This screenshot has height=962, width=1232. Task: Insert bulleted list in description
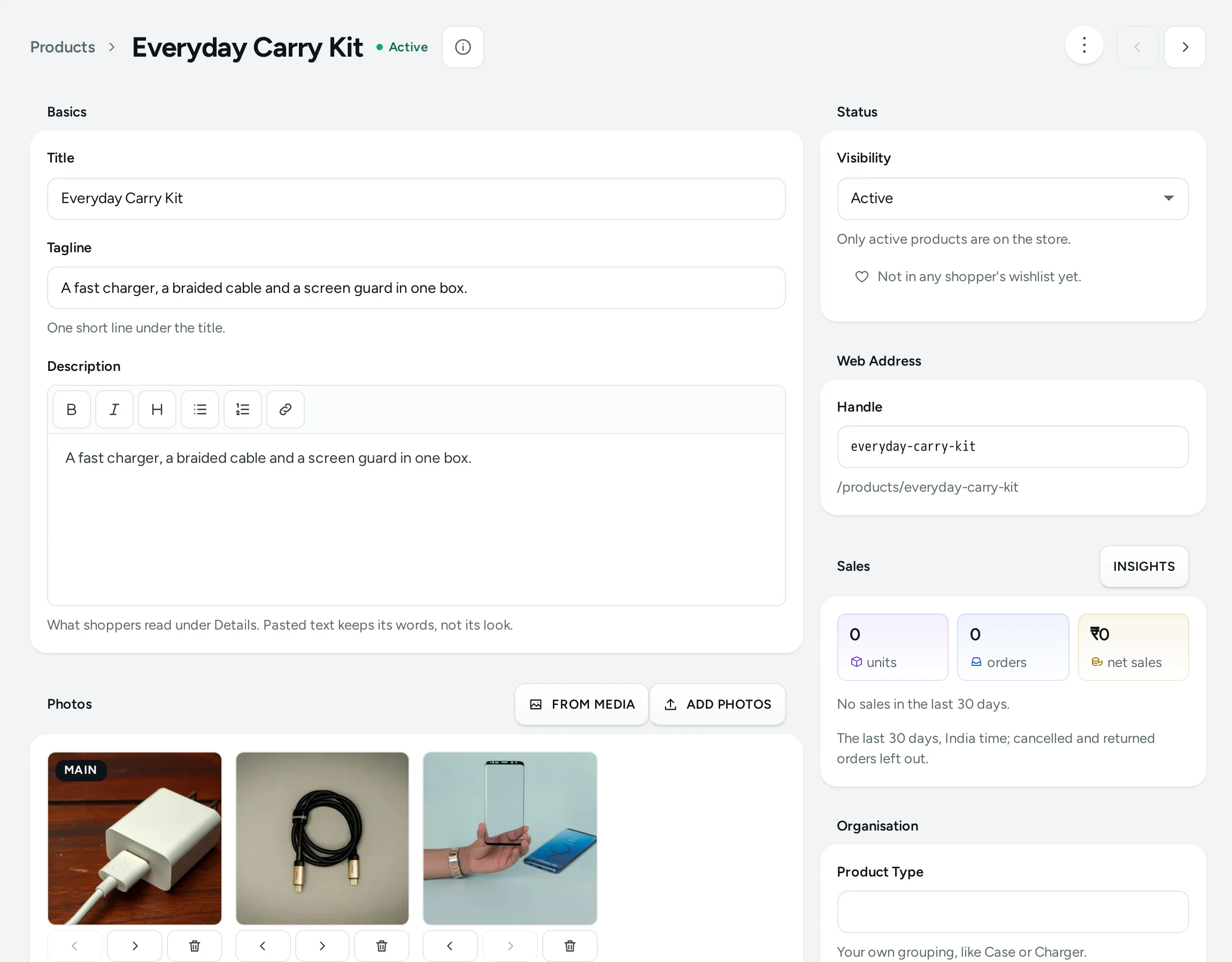coord(201,409)
